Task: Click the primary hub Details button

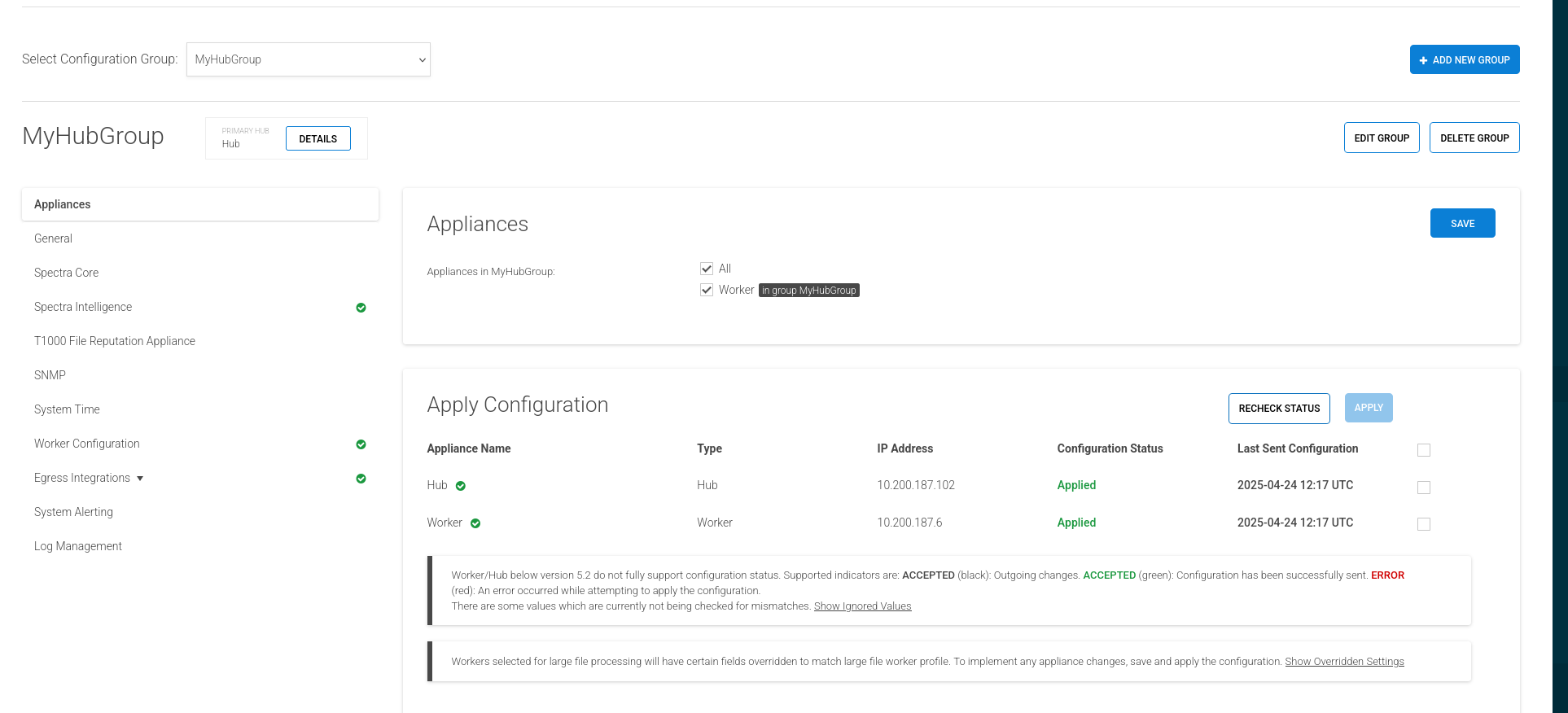Action: [318, 138]
